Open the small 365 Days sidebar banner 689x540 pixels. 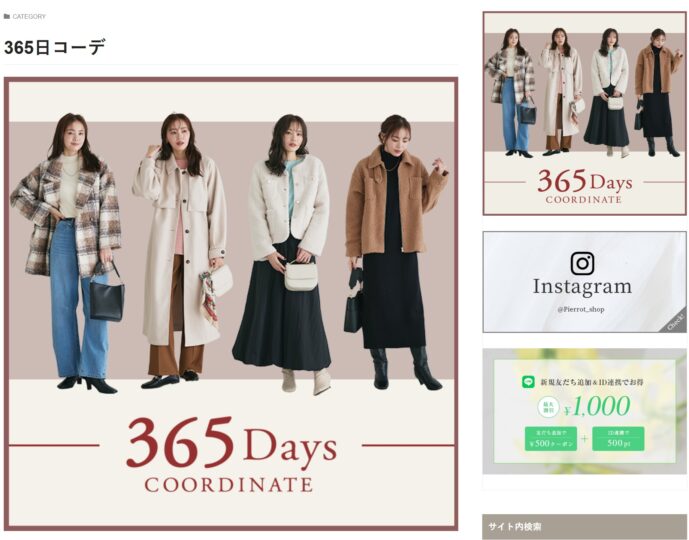584,113
